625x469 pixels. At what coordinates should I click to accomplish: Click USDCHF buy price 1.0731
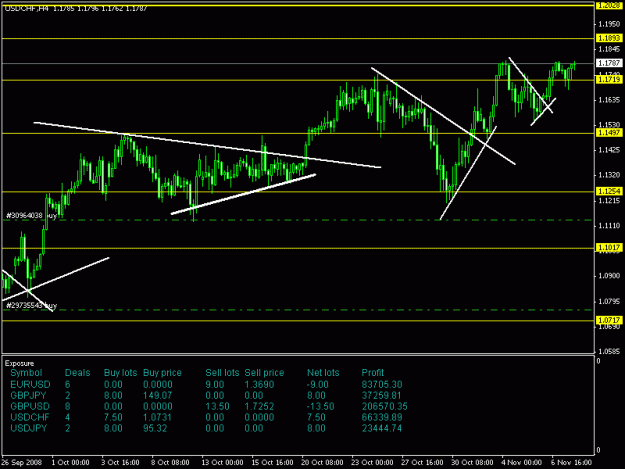click(157, 418)
